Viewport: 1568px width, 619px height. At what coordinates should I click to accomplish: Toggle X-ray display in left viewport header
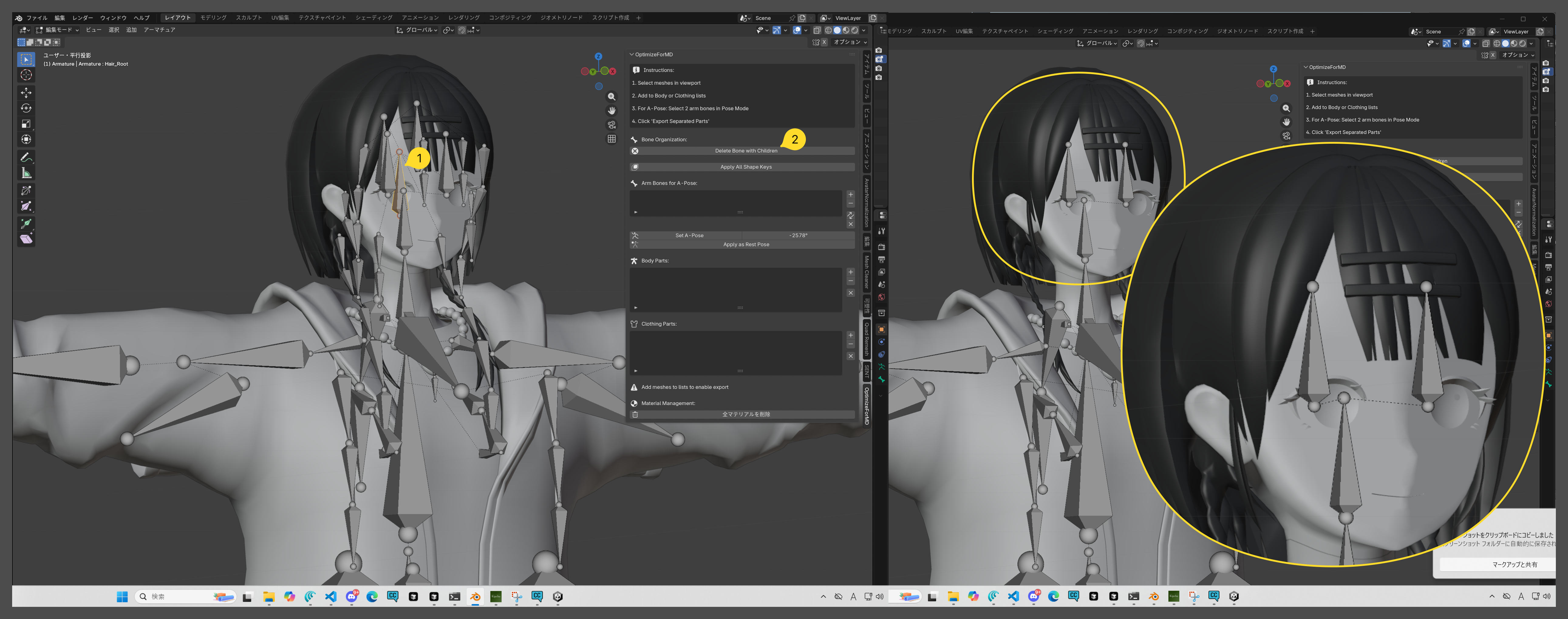point(817,30)
